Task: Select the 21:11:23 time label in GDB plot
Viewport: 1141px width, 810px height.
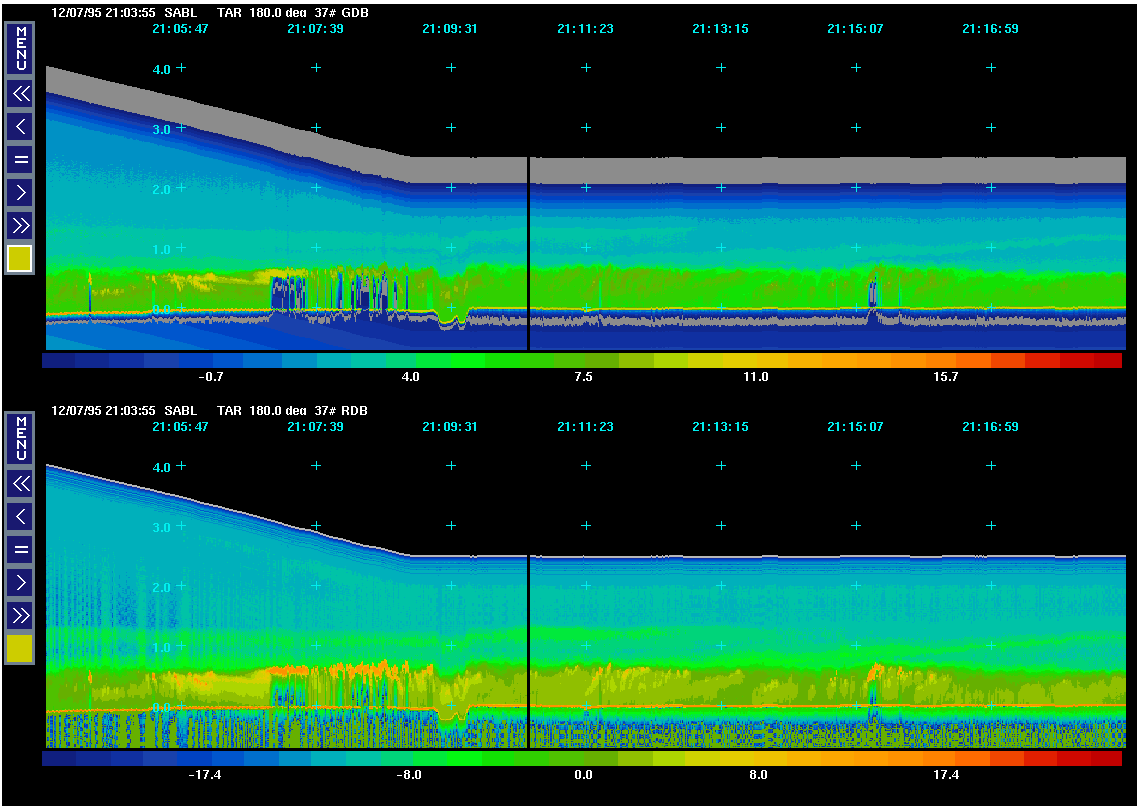Action: [585, 29]
